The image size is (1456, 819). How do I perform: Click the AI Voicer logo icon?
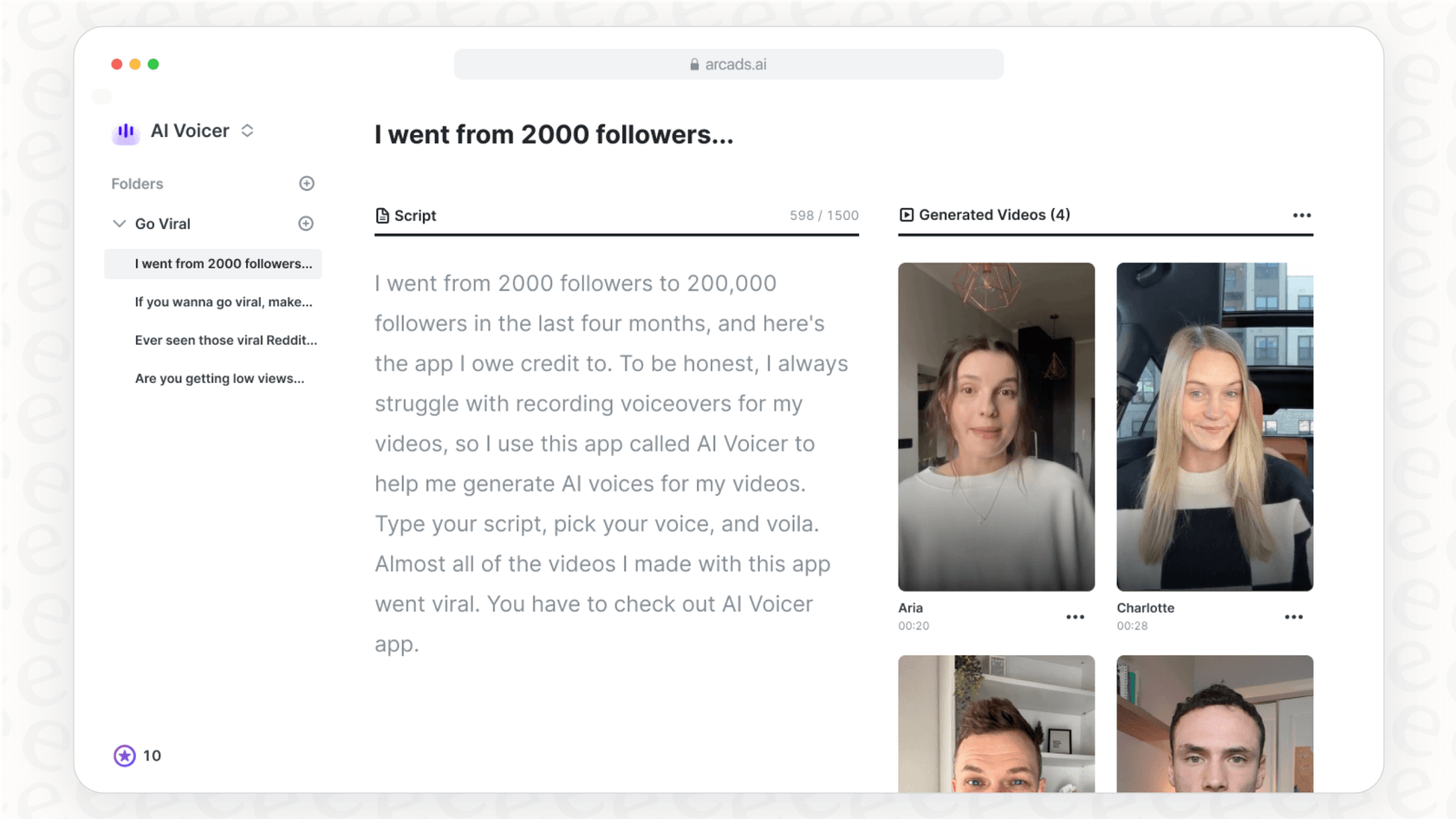click(x=126, y=132)
